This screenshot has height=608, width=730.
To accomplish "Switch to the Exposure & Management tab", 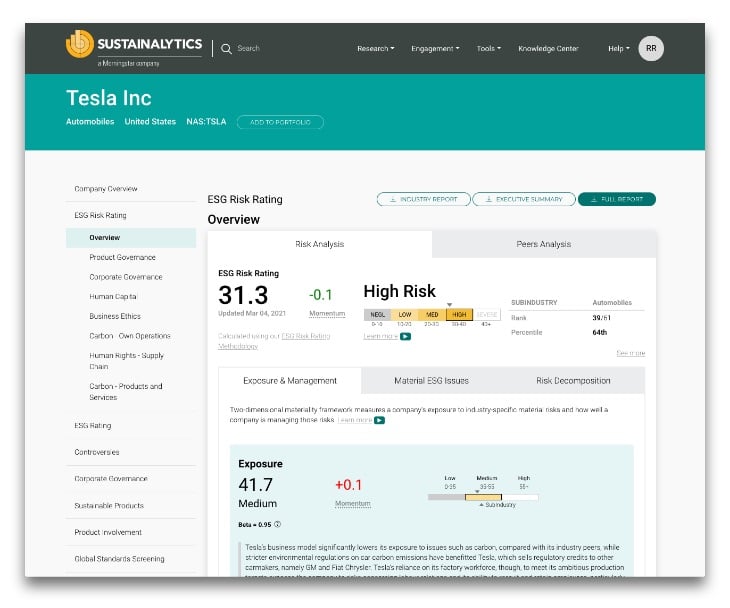I will tap(290, 381).
